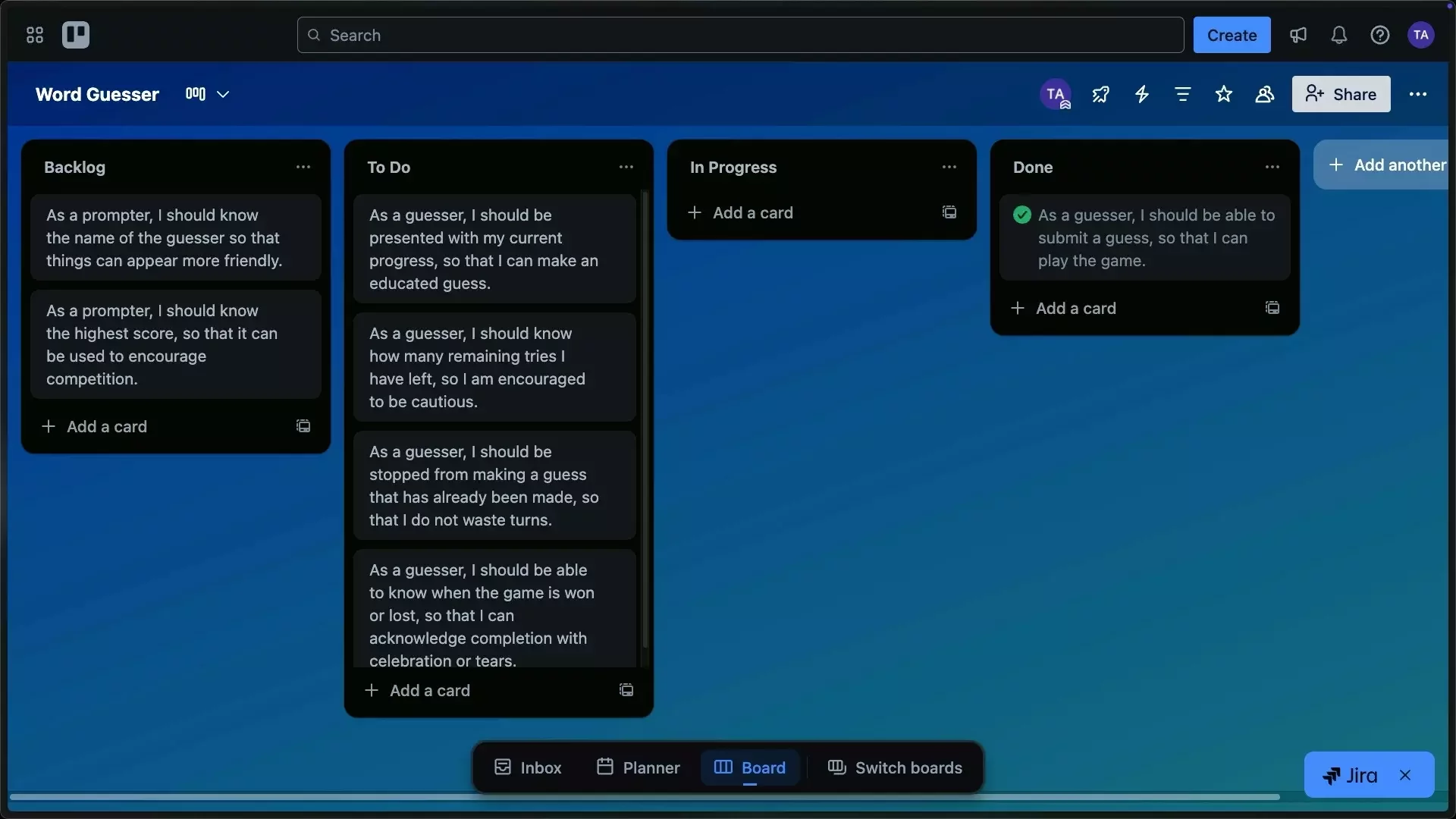Open Power-Ups rocket icon
Image resolution: width=1456 pixels, height=819 pixels.
[x=1100, y=94]
